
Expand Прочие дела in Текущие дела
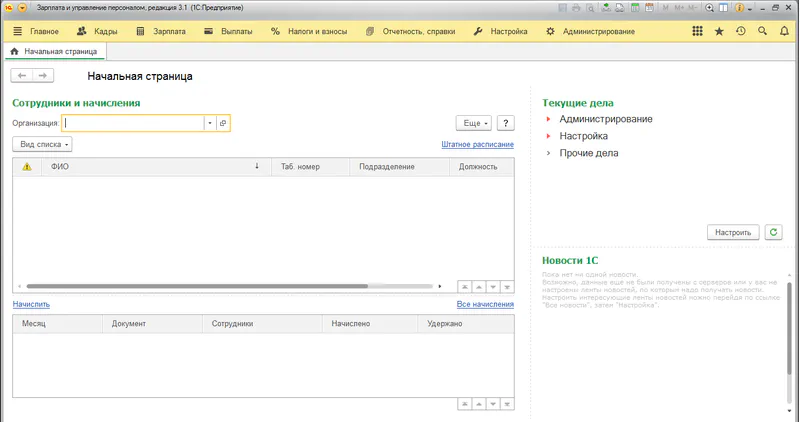pyautogui.click(x=548, y=153)
